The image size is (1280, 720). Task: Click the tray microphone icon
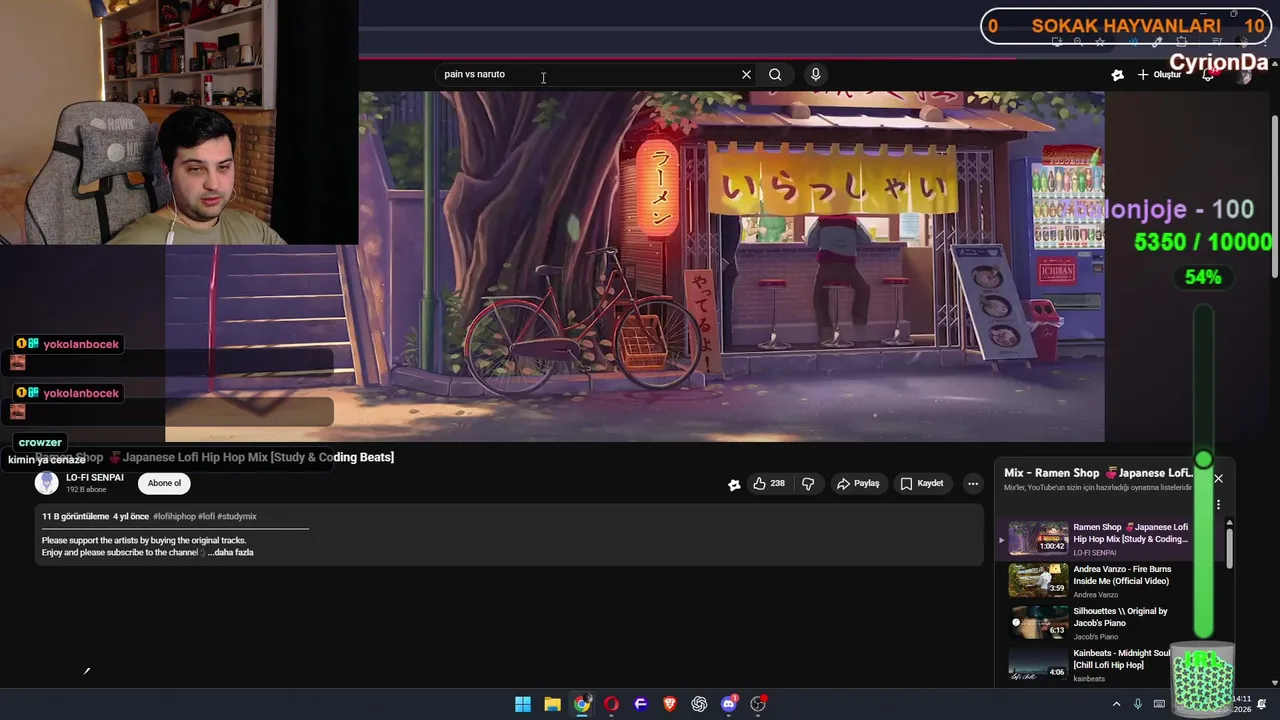(x=1138, y=704)
